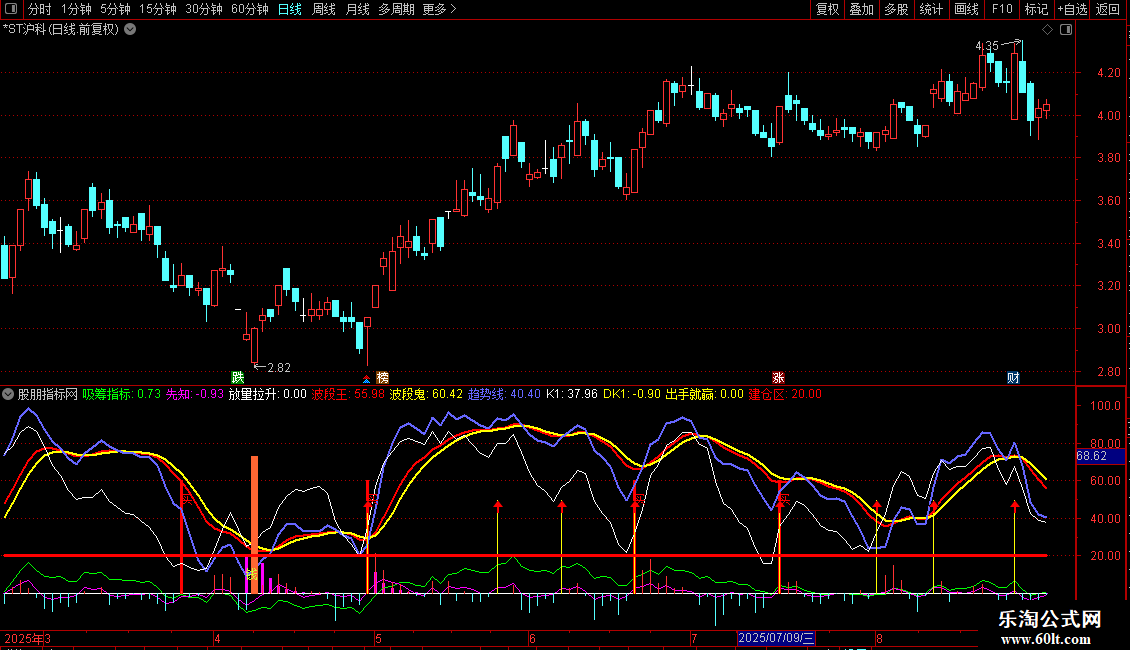Click the 2025年3 timeline label

27,638
